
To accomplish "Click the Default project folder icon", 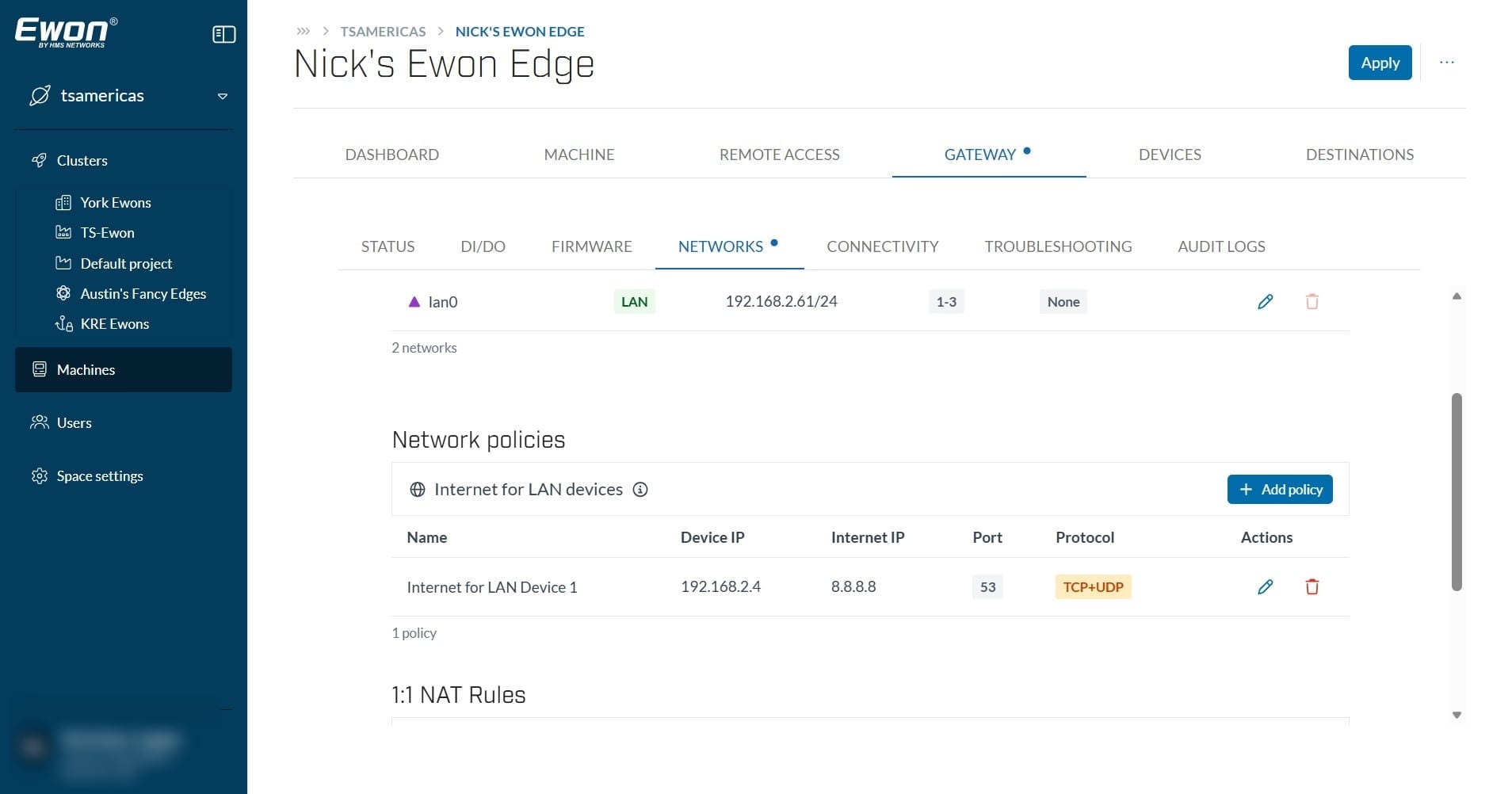I will pyautogui.click(x=63, y=263).
